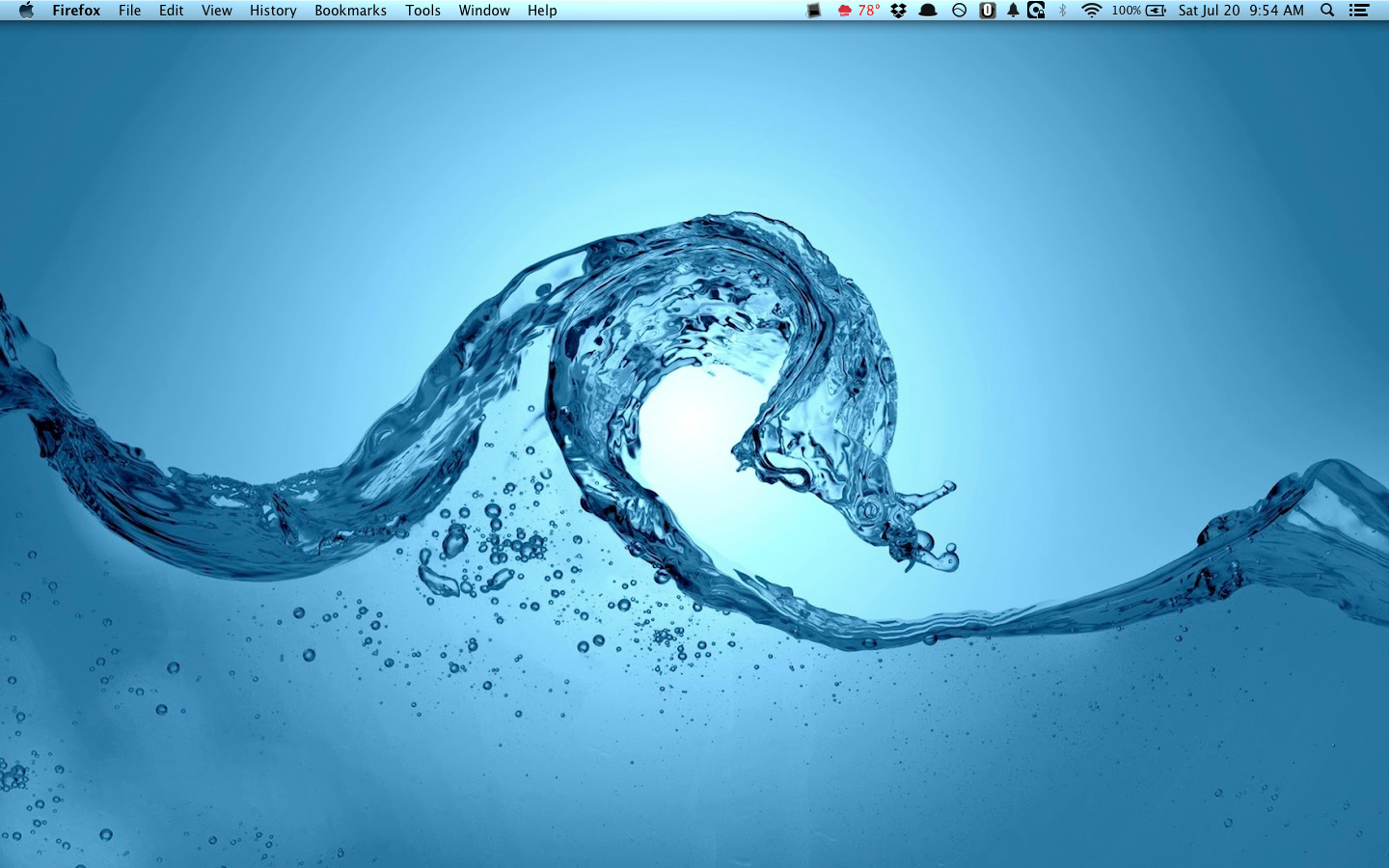Viewport: 1389px width, 868px height.
Task: Click the red weather cloud 78° status item
Action: click(858, 11)
